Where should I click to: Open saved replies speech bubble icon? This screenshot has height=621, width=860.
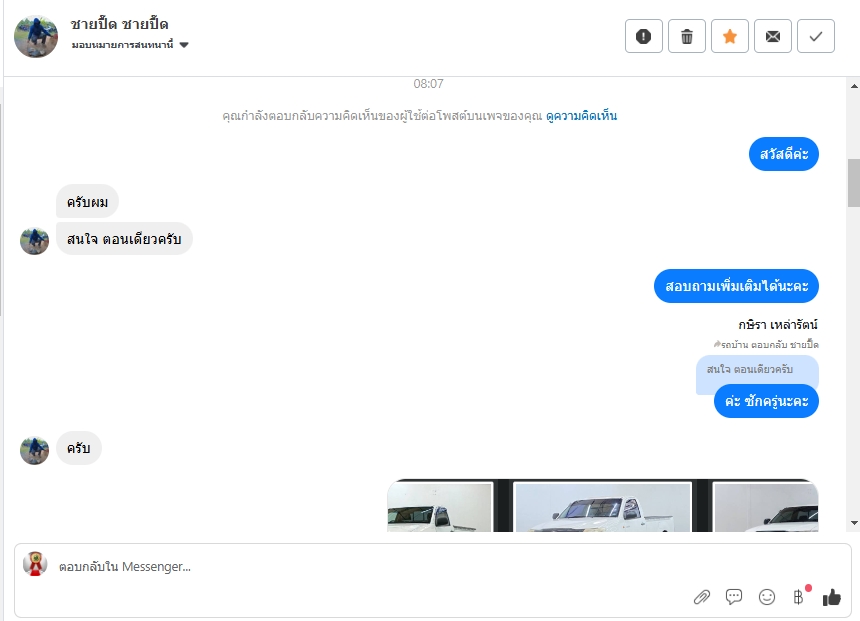734,597
